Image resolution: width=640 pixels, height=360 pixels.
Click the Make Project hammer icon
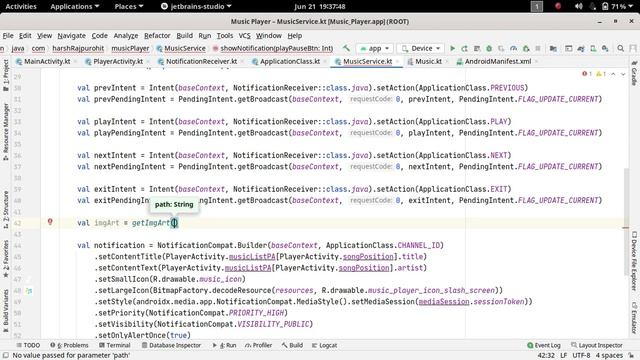(346, 48)
